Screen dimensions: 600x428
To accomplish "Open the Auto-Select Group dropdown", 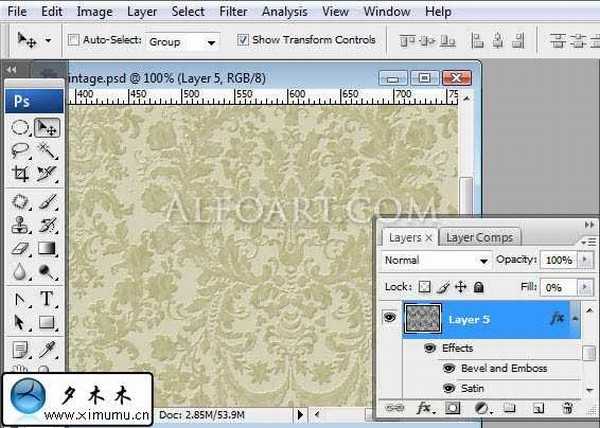I will 183,41.
